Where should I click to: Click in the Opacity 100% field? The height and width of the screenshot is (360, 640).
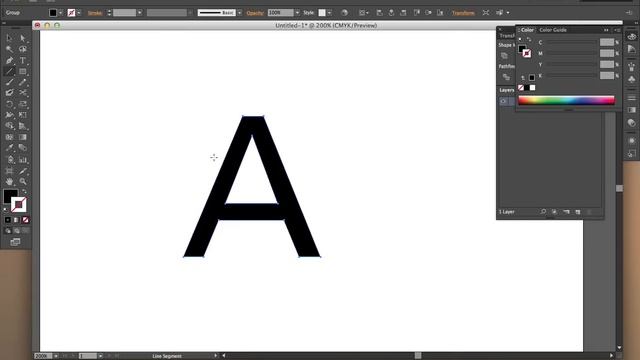coord(280,13)
